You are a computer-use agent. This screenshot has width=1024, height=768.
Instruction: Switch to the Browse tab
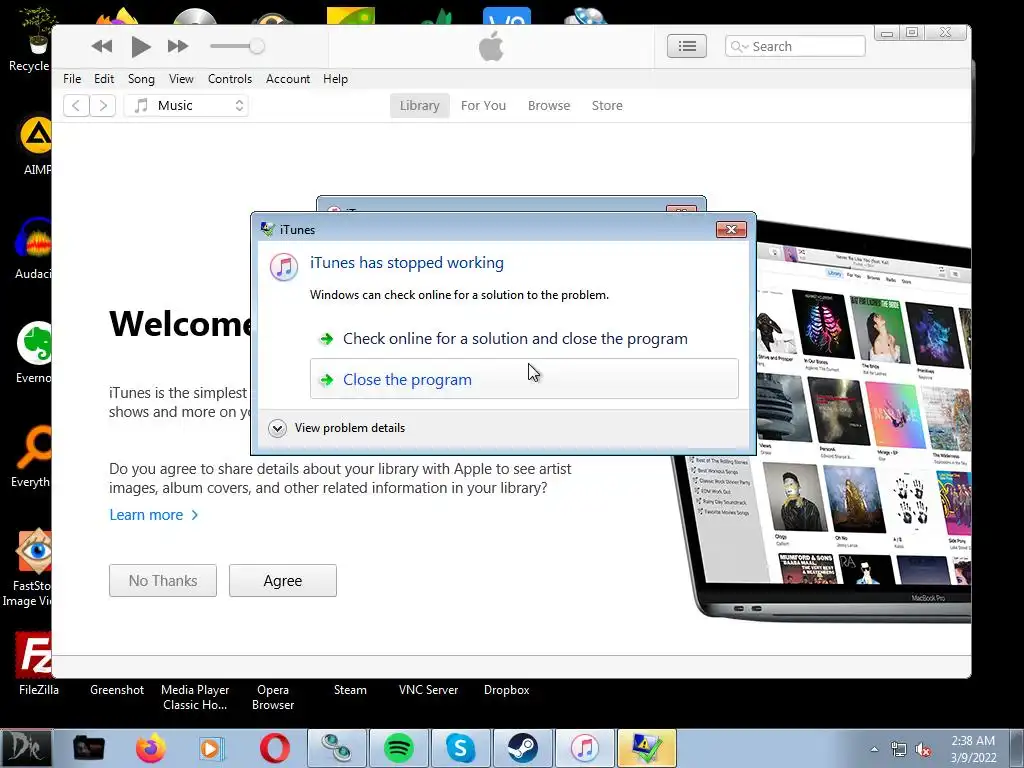point(549,106)
